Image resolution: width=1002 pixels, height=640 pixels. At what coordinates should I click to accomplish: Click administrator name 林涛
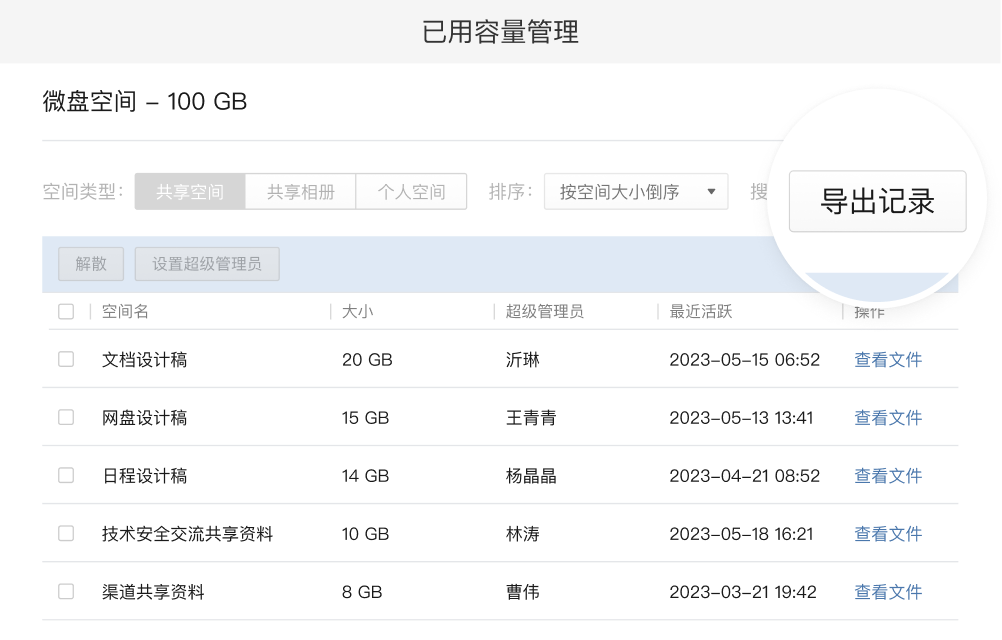pyautogui.click(x=523, y=535)
